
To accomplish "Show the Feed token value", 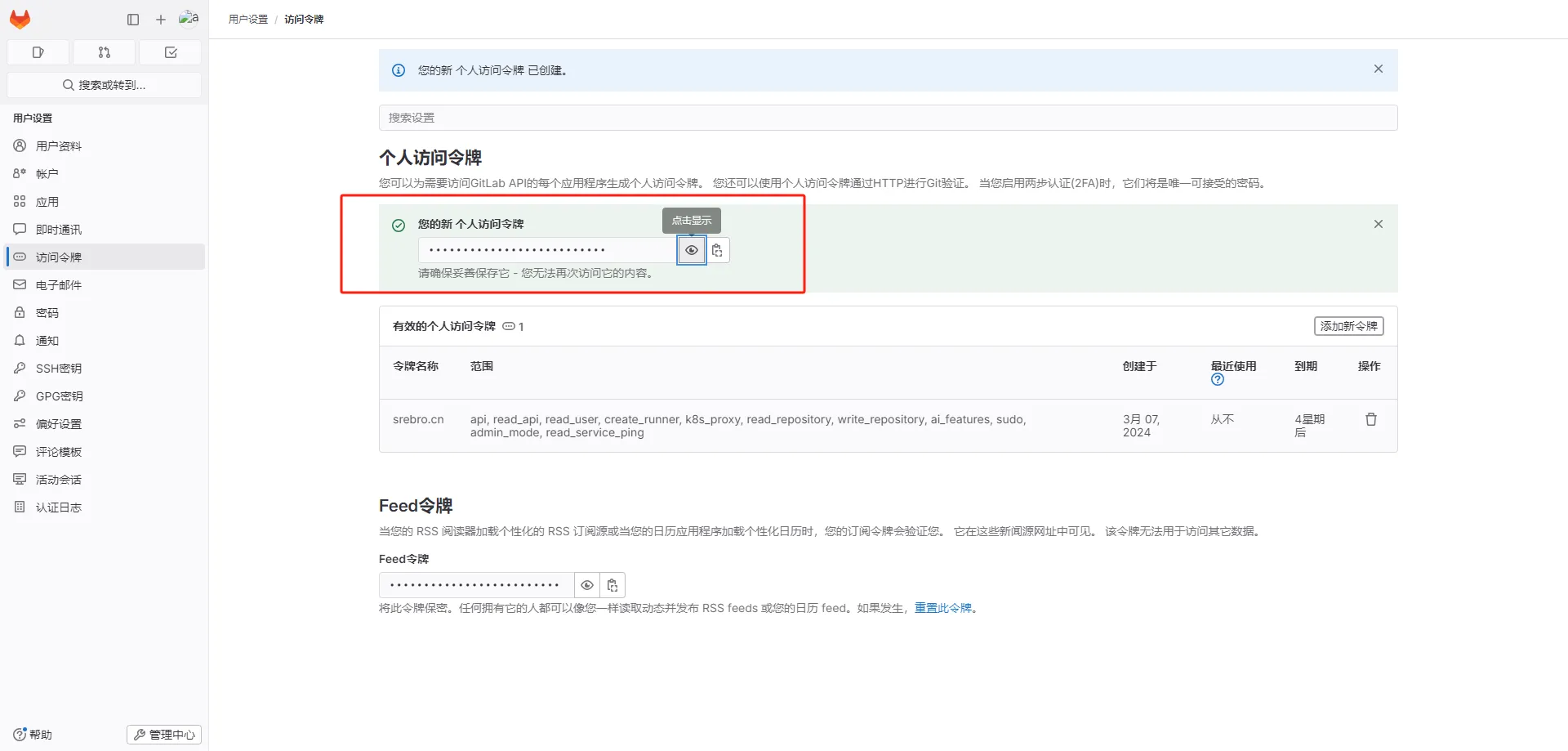I will pos(587,585).
